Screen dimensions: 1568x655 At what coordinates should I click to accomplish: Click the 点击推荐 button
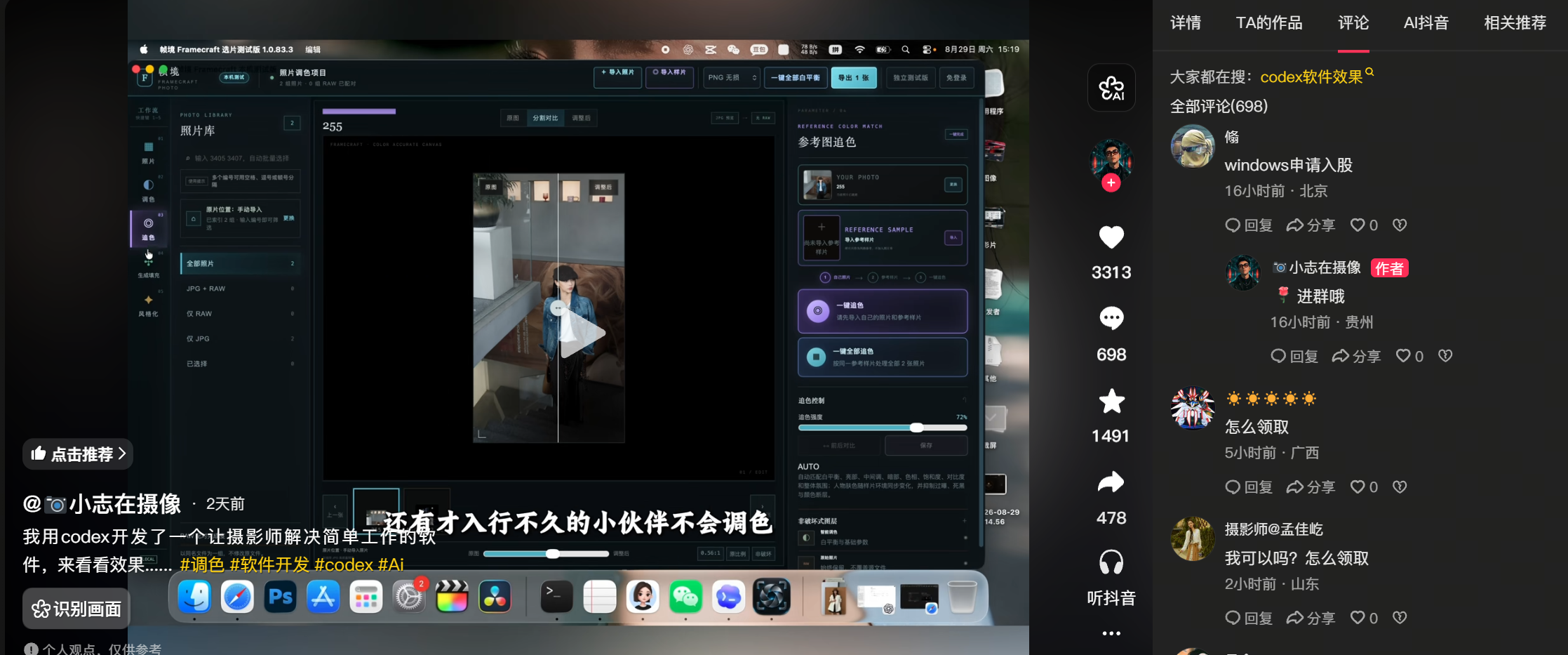[78, 454]
